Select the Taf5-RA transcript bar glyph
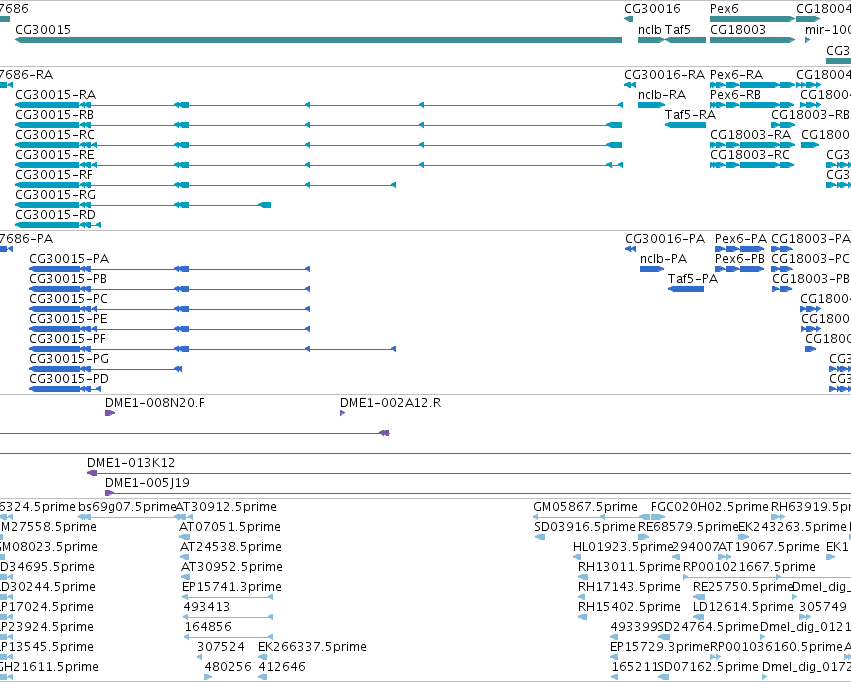The width and height of the screenshot is (851, 682). (x=685, y=125)
